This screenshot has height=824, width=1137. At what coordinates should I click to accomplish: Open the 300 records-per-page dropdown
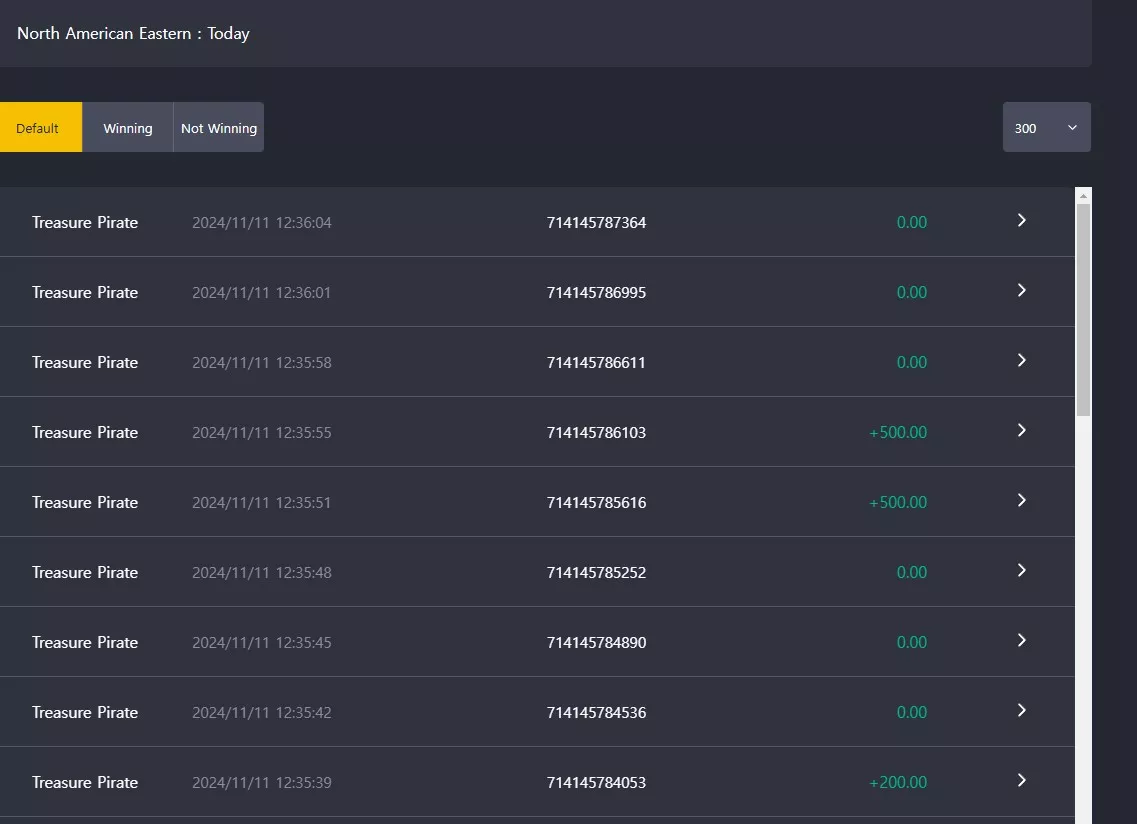[x=1046, y=128]
